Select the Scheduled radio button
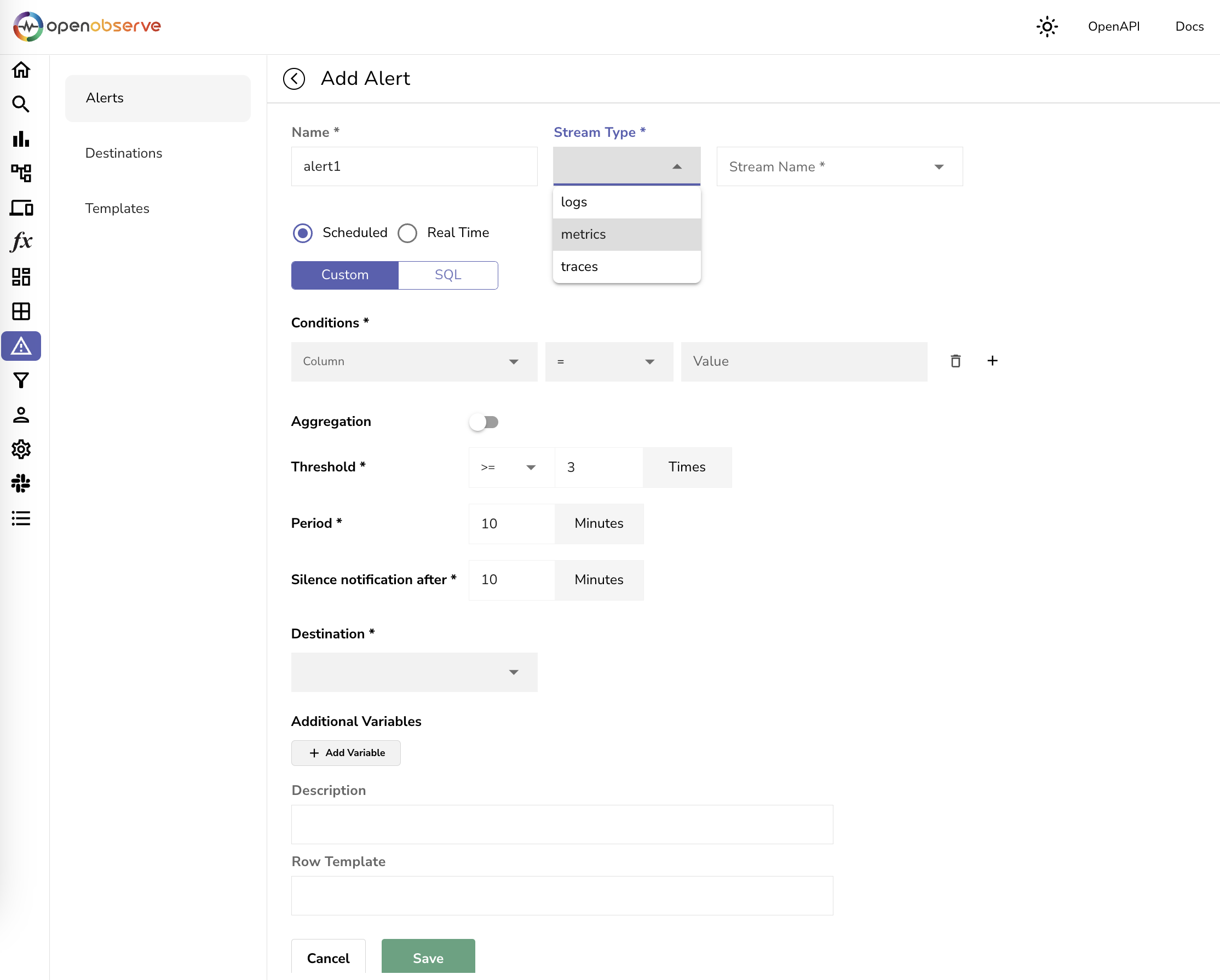Viewport: 1220px width, 980px height. click(303, 233)
